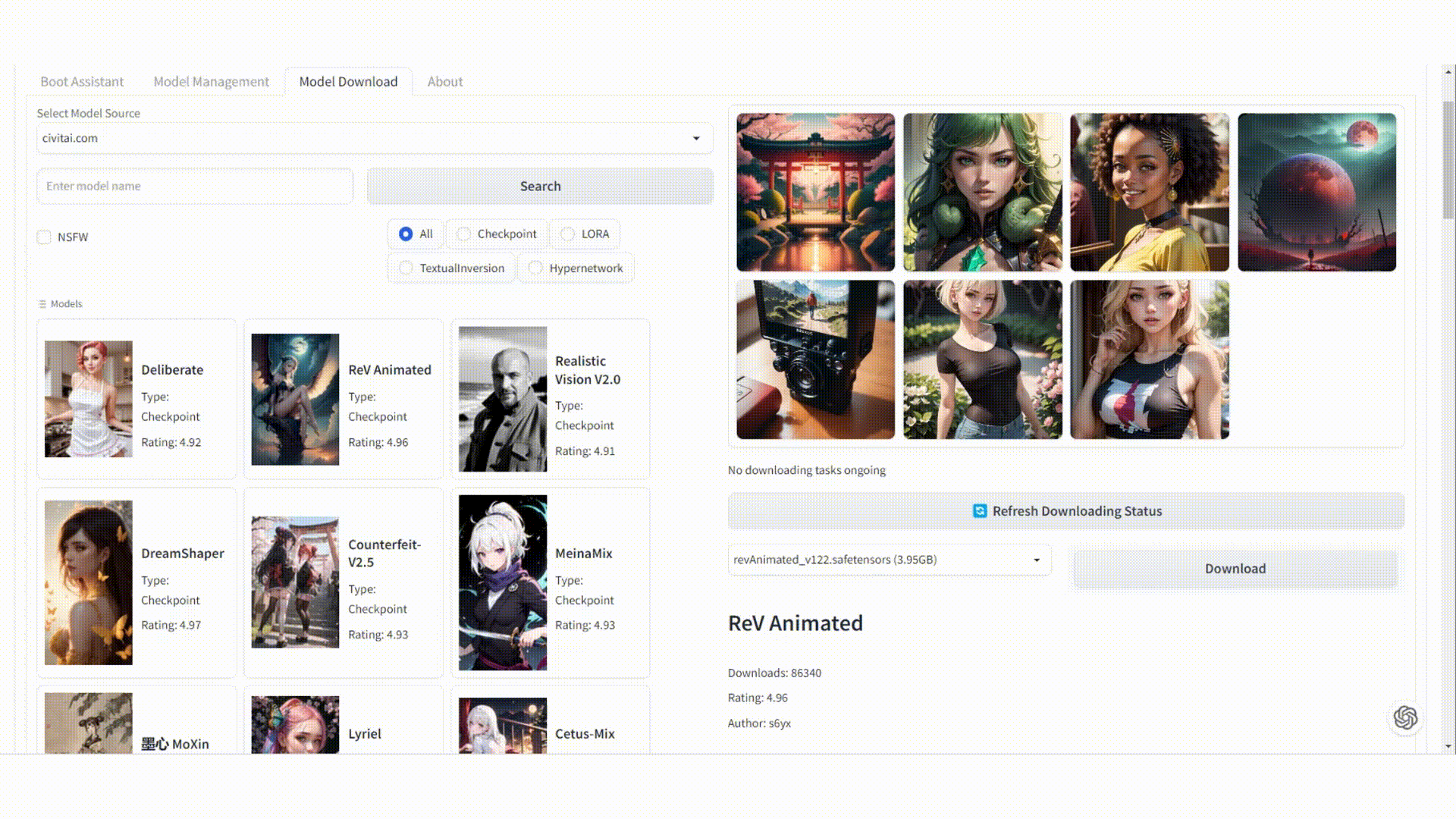
Task: Open the torii gate preview image
Action: click(x=815, y=193)
